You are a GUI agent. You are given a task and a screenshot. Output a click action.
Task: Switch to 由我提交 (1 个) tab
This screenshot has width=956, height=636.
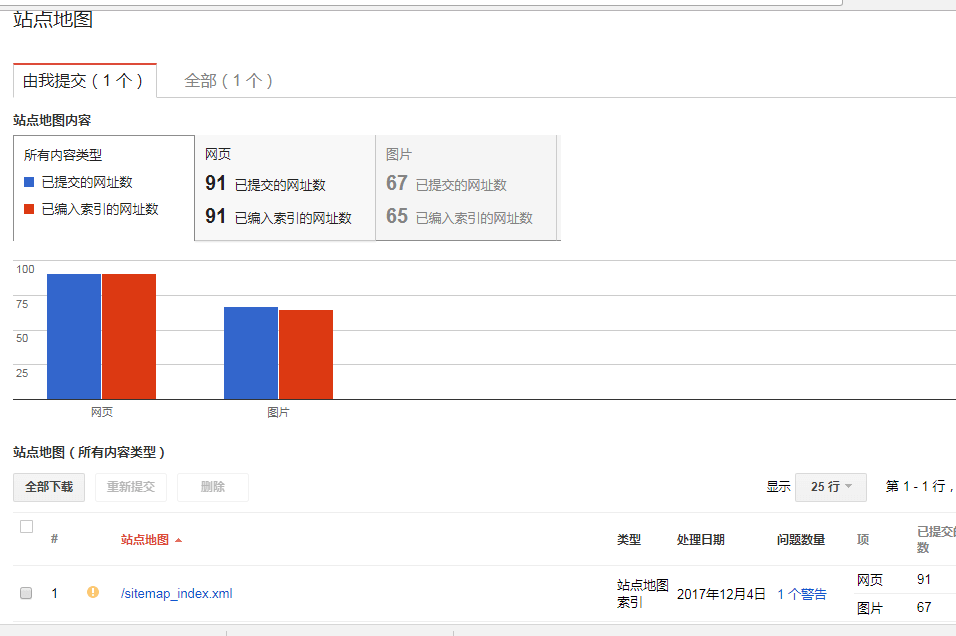84,80
